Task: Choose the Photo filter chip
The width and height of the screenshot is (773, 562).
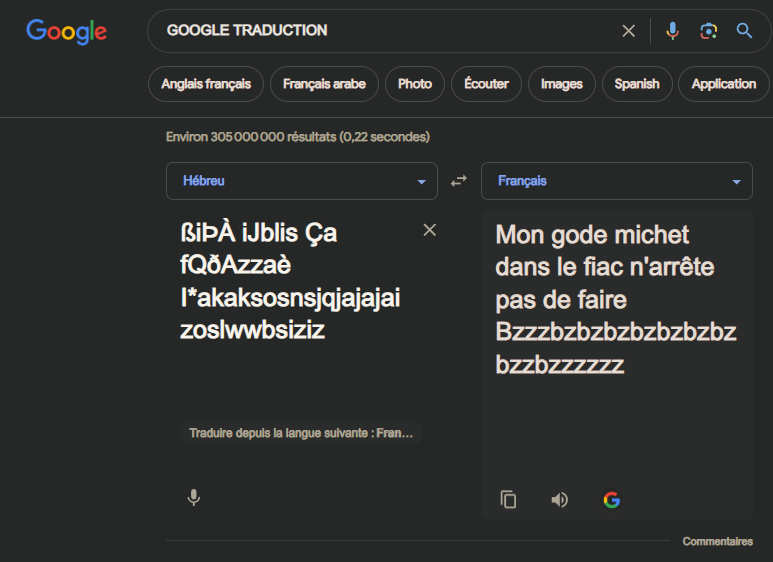Action: coord(414,84)
